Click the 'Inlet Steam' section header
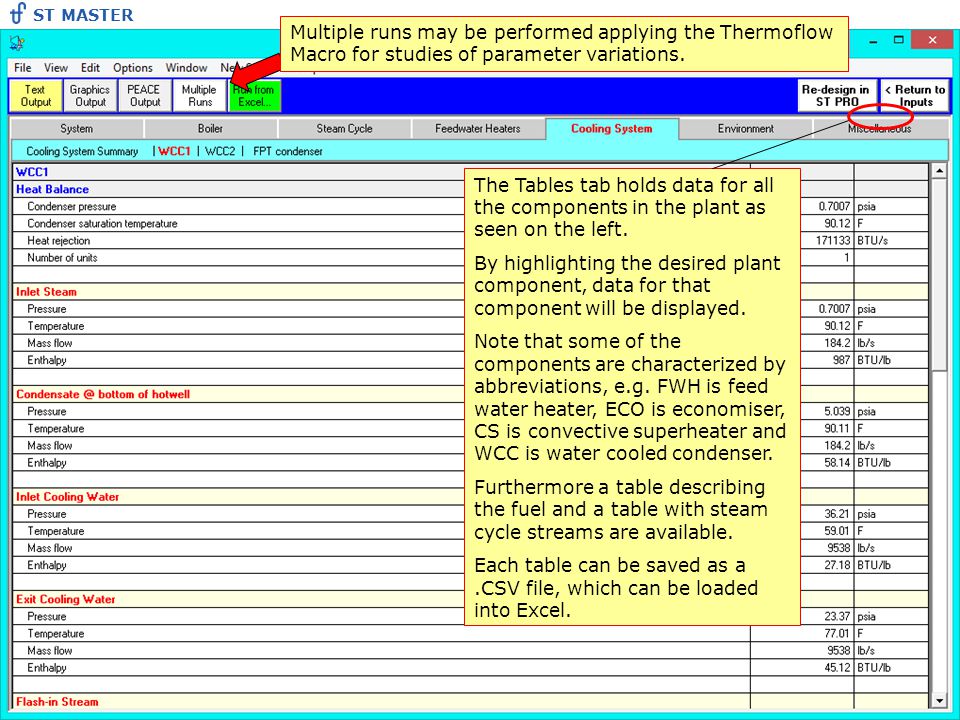Image resolution: width=960 pixels, height=720 pixels. click(46, 292)
